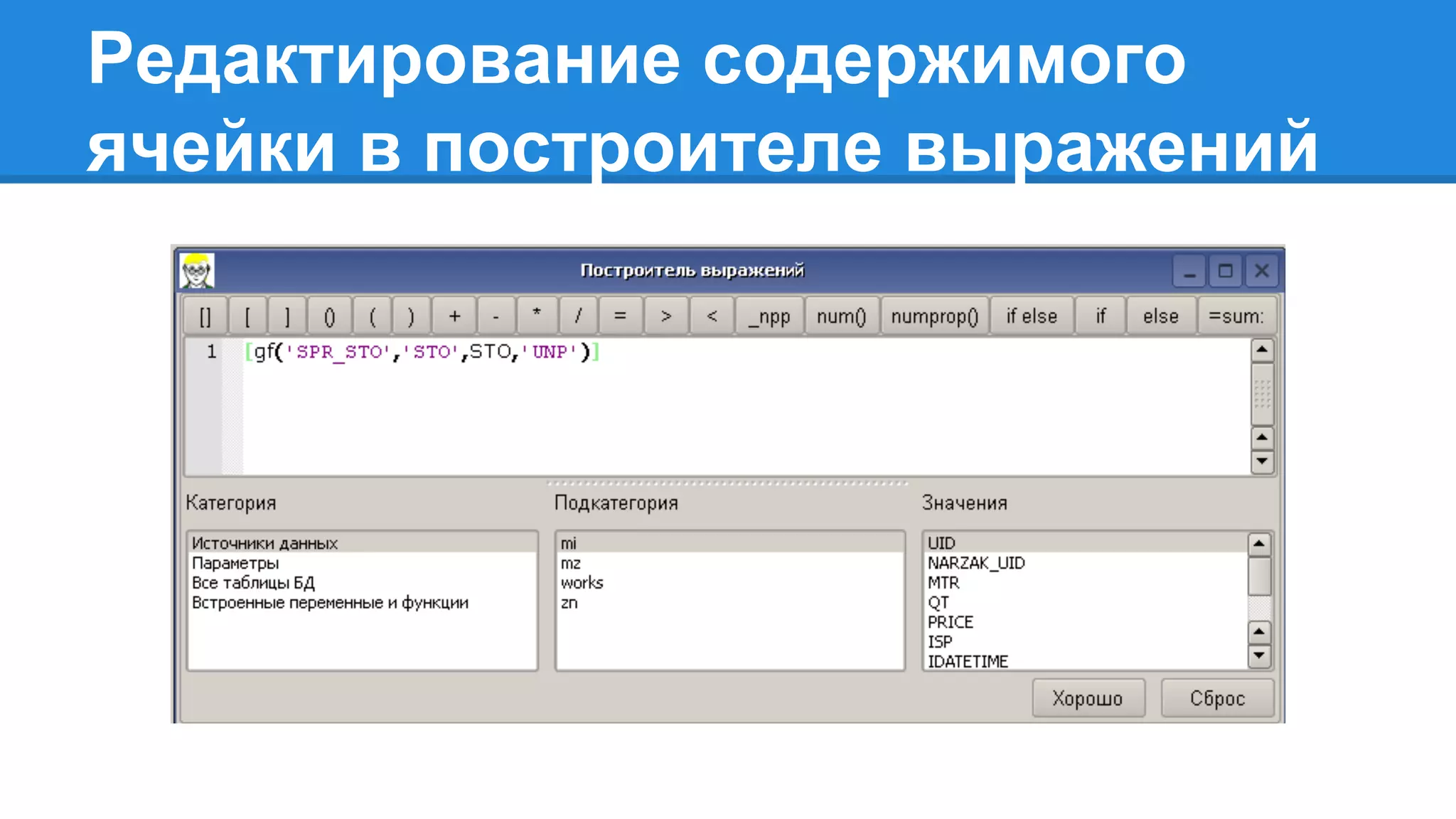This screenshot has height=819, width=1456.
Task: Select works in the subcategory list
Action: pyautogui.click(x=582, y=583)
